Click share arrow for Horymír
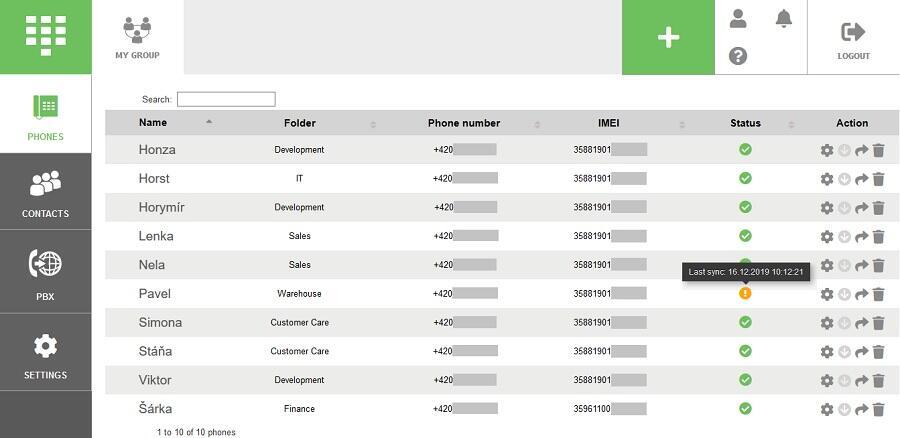This screenshot has height=438, width=900. (861, 208)
